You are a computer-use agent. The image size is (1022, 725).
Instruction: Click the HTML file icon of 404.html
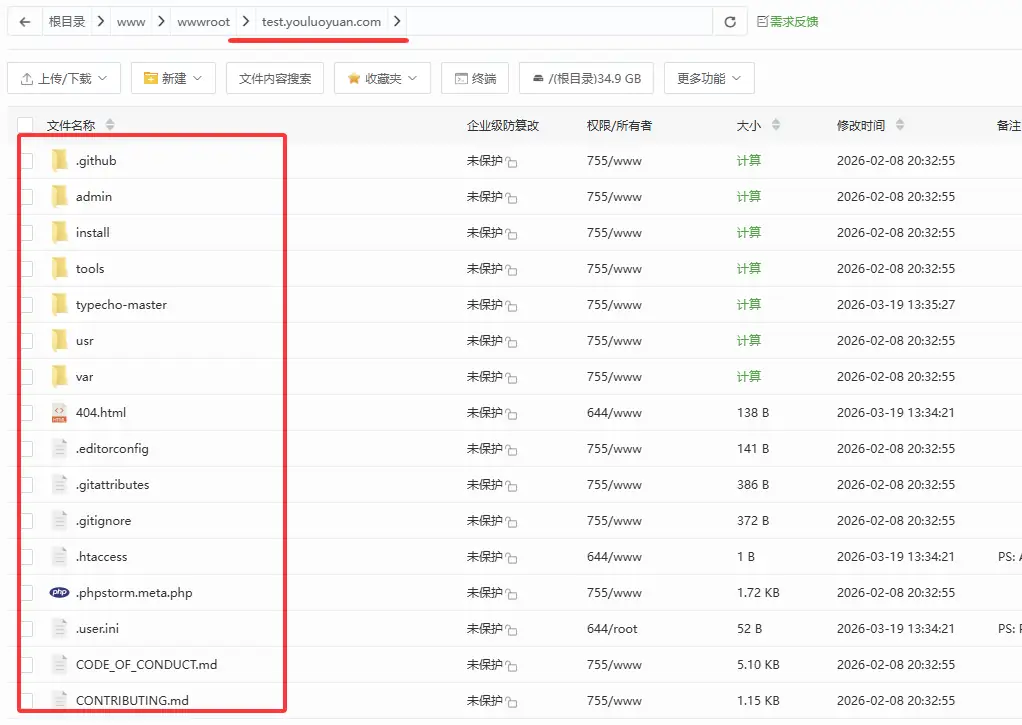[60, 412]
